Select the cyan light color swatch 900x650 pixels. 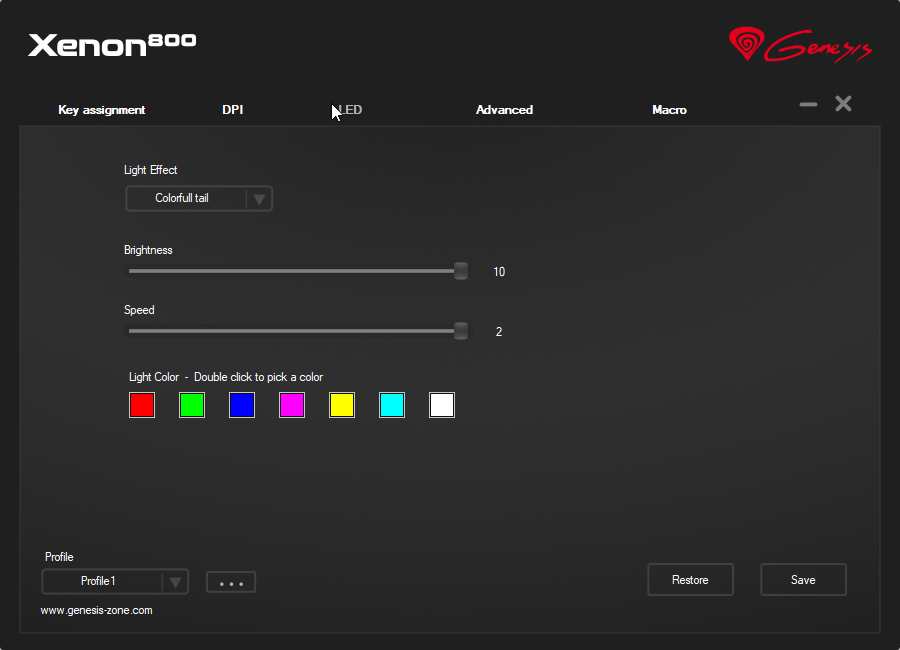[x=391, y=405]
